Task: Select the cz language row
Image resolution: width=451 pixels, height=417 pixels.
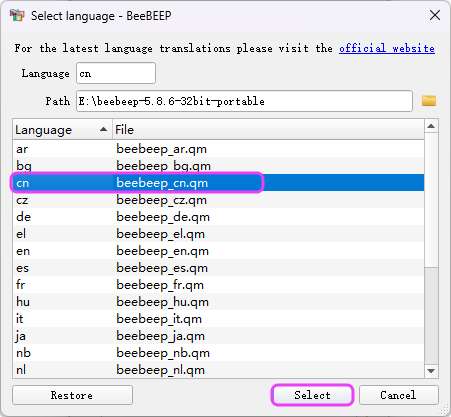Action: tap(219, 200)
